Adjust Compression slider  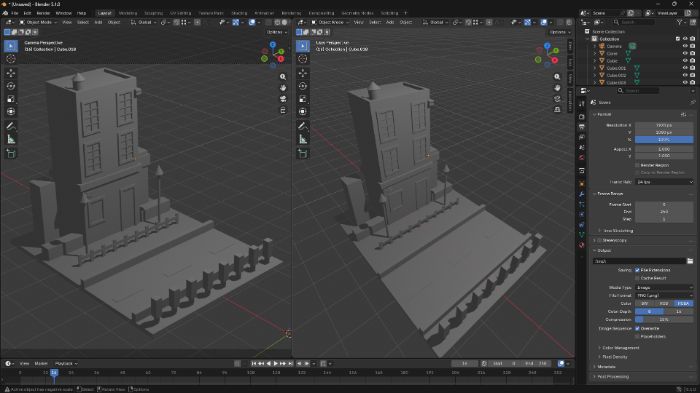pyautogui.click(x=664, y=319)
